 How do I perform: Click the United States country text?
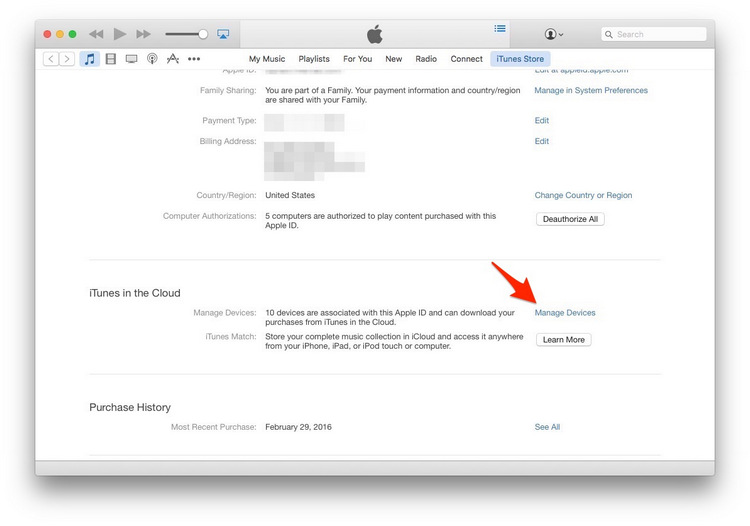pyautogui.click(x=290, y=195)
